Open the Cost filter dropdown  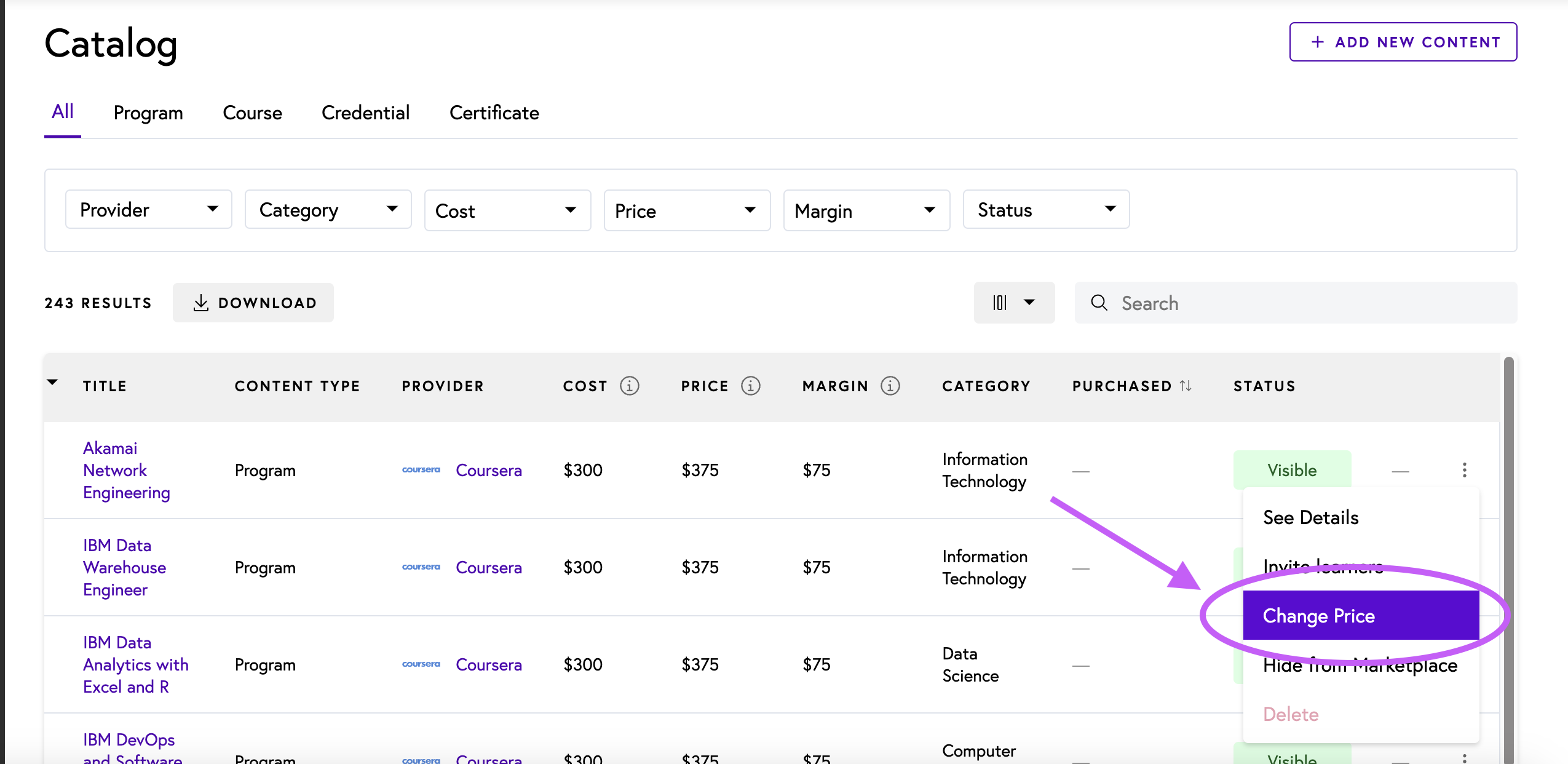click(x=507, y=210)
